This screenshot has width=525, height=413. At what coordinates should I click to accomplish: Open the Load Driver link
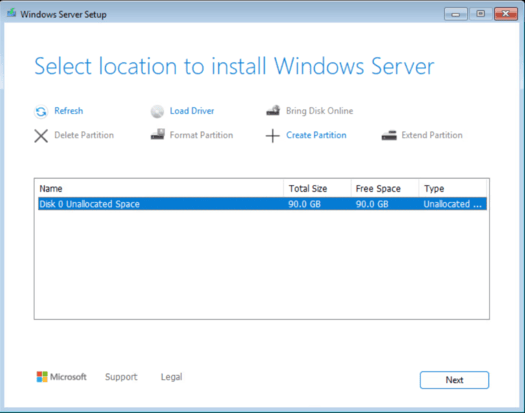click(x=192, y=111)
